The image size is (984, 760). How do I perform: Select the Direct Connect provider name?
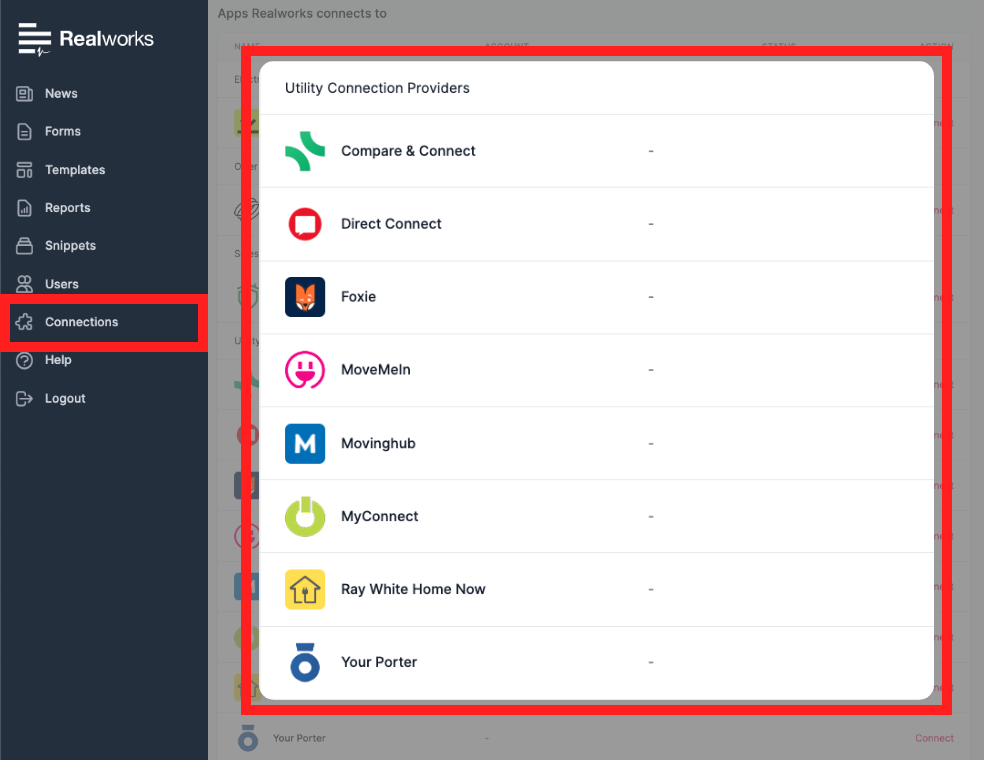[392, 224]
